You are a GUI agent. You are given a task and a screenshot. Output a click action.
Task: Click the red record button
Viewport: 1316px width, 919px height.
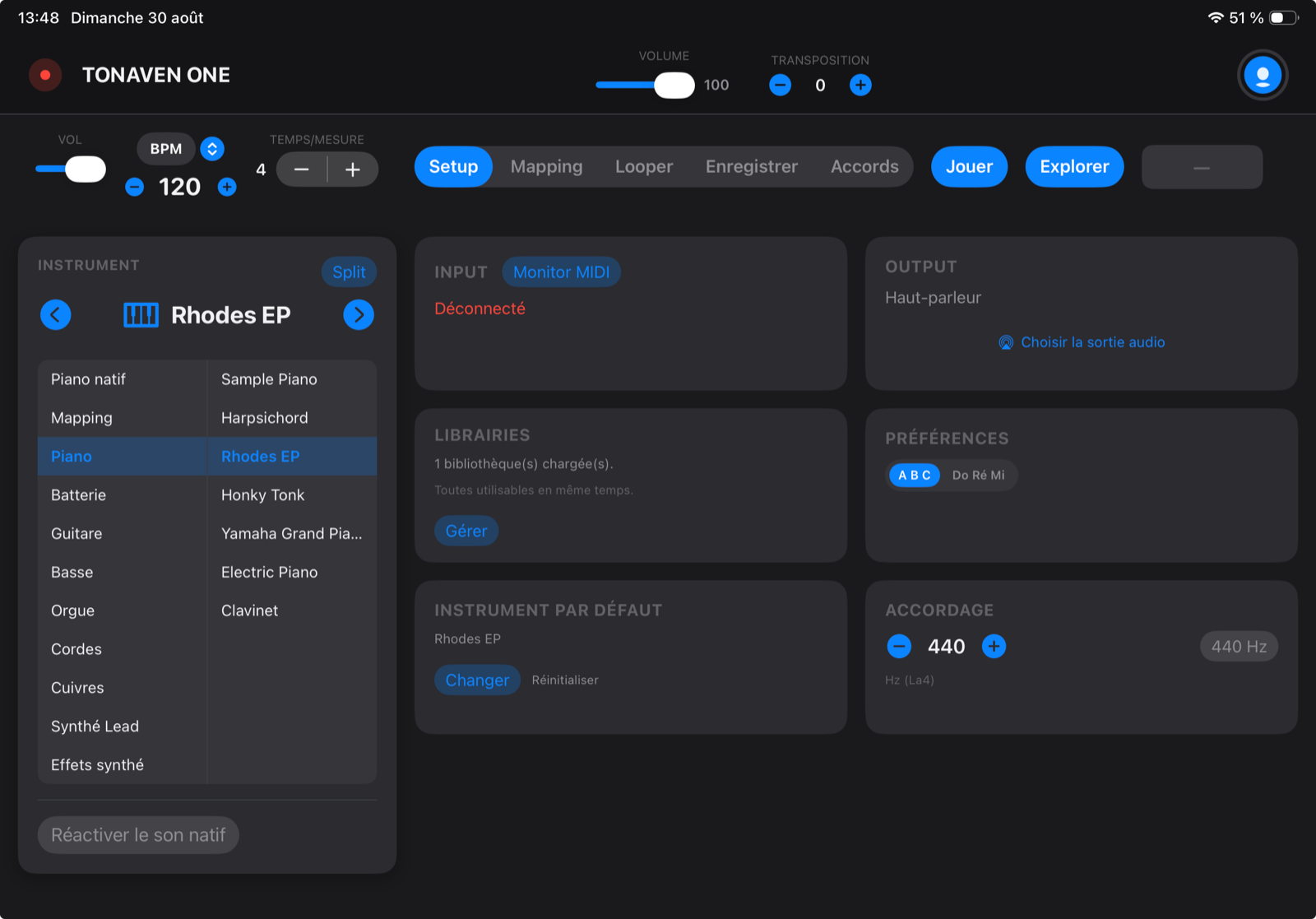pos(45,75)
